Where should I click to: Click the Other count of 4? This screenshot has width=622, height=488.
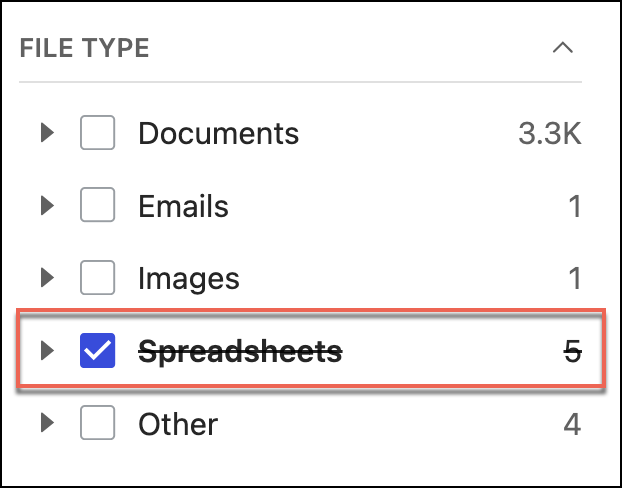tap(572, 423)
